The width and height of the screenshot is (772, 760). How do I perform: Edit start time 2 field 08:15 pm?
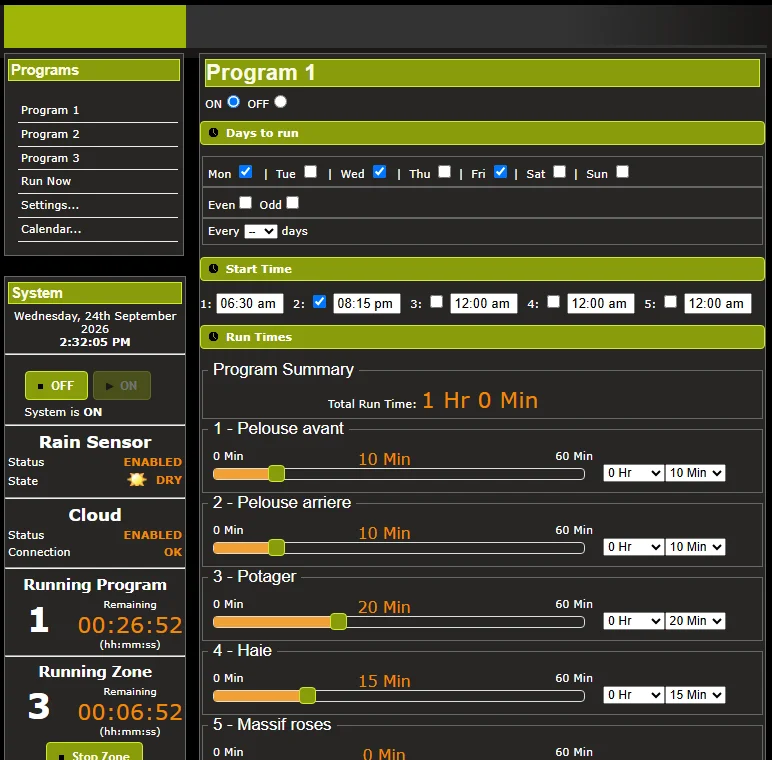pos(367,303)
